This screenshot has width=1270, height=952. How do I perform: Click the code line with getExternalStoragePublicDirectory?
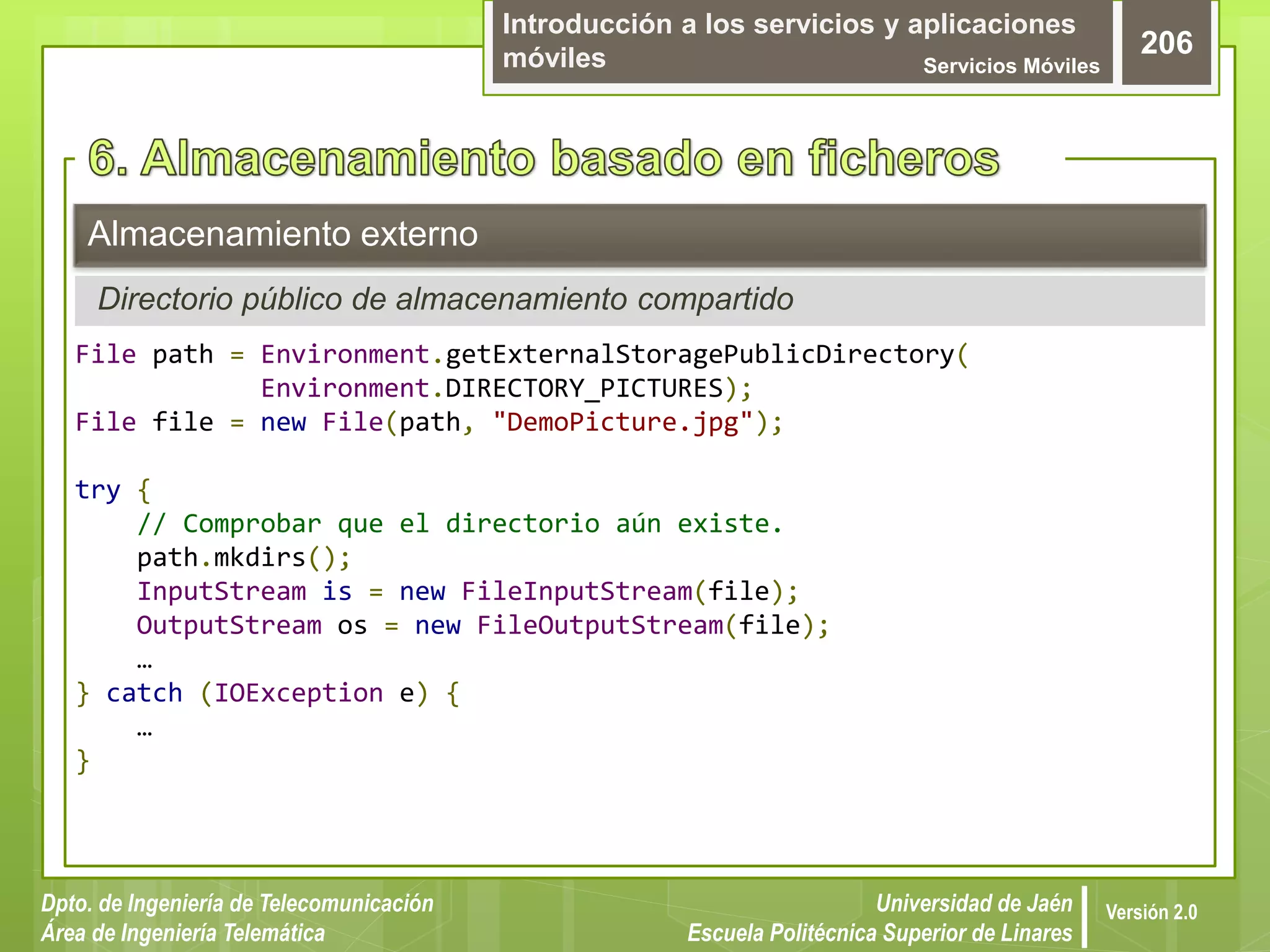coord(522,355)
